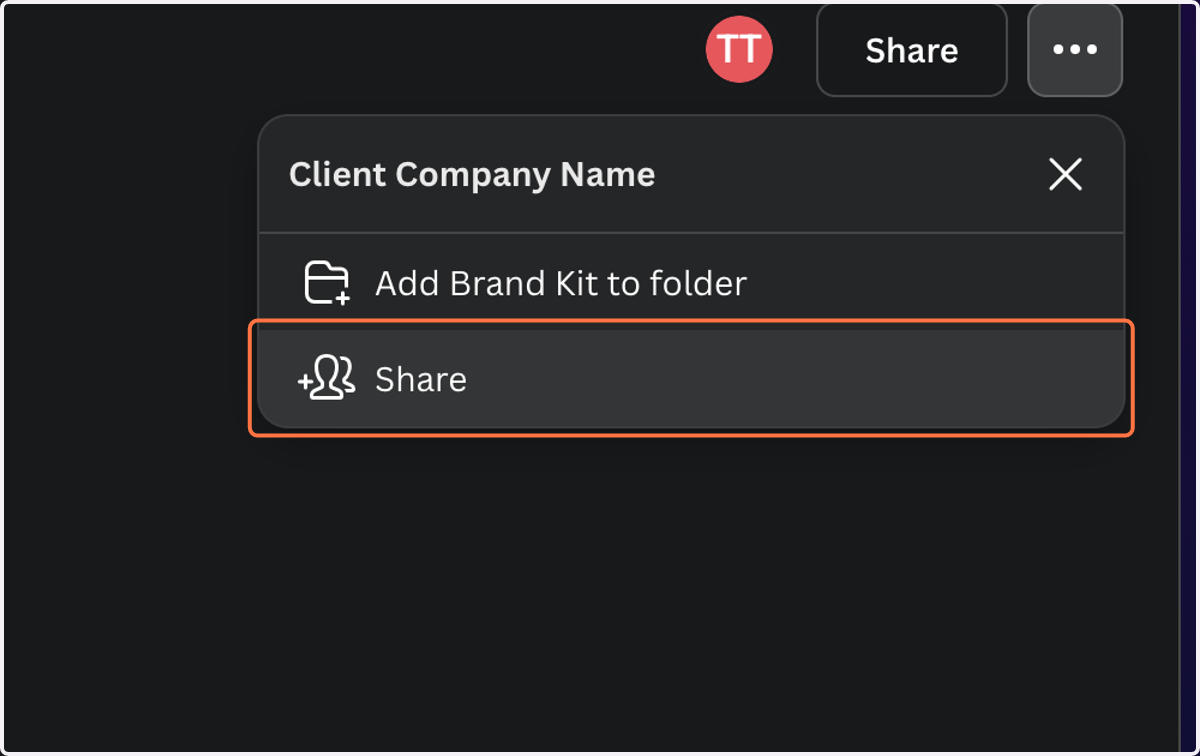View the TT profile circle
The height and width of the screenshot is (756, 1200).
point(739,49)
